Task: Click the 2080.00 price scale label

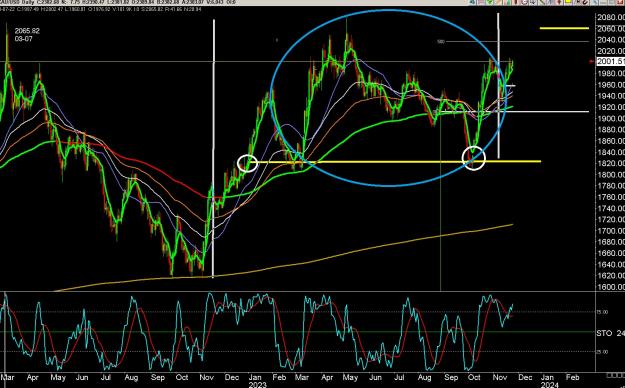Action: pyautogui.click(x=610, y=17)
